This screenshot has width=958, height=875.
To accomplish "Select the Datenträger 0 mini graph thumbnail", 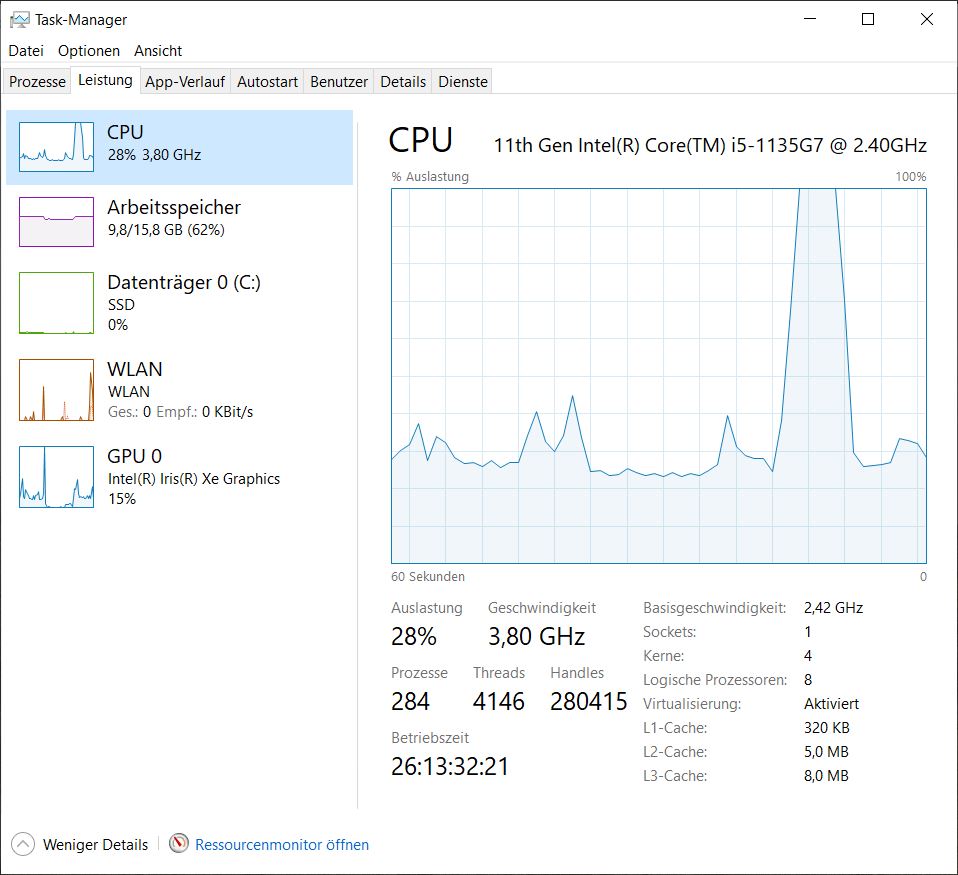I will 56,303.
